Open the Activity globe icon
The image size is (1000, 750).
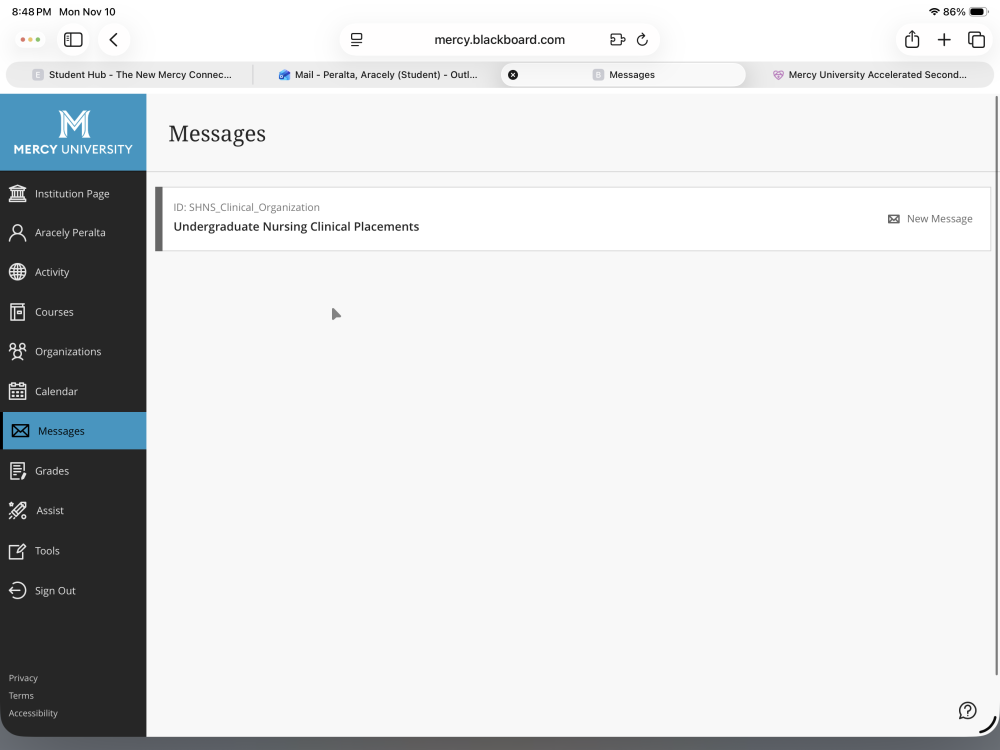click(x=17, y=272)
